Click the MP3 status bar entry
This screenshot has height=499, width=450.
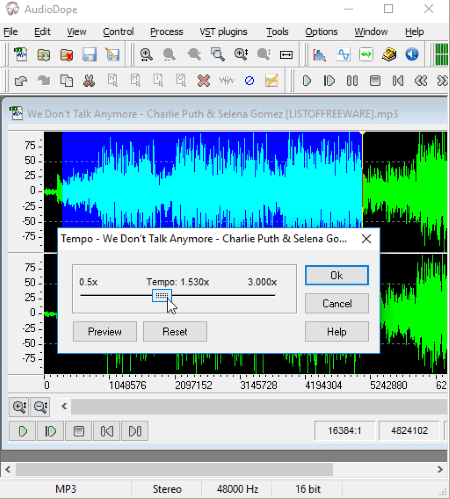click(66, 489)
